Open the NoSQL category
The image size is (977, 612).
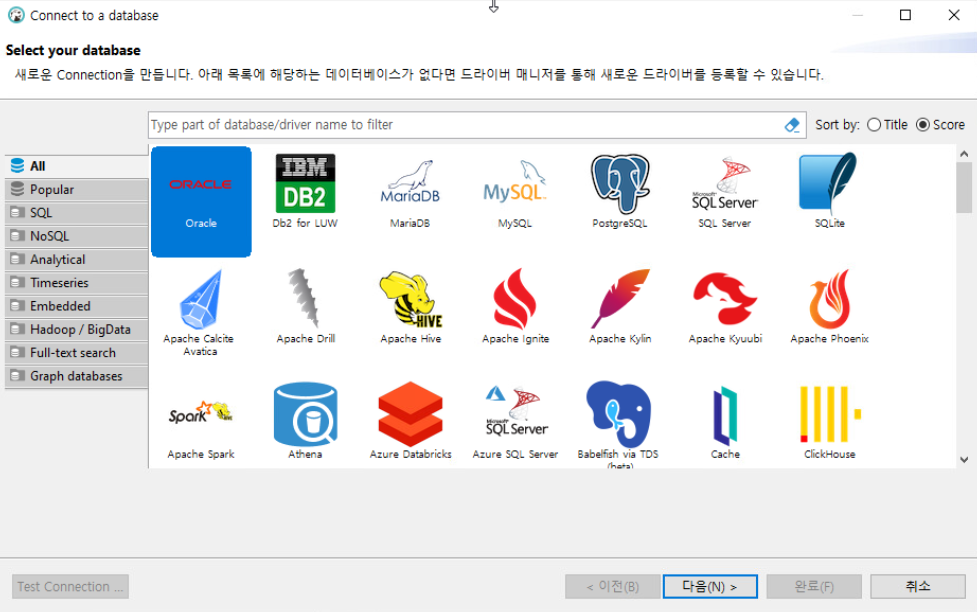click(x=77, y=236)
